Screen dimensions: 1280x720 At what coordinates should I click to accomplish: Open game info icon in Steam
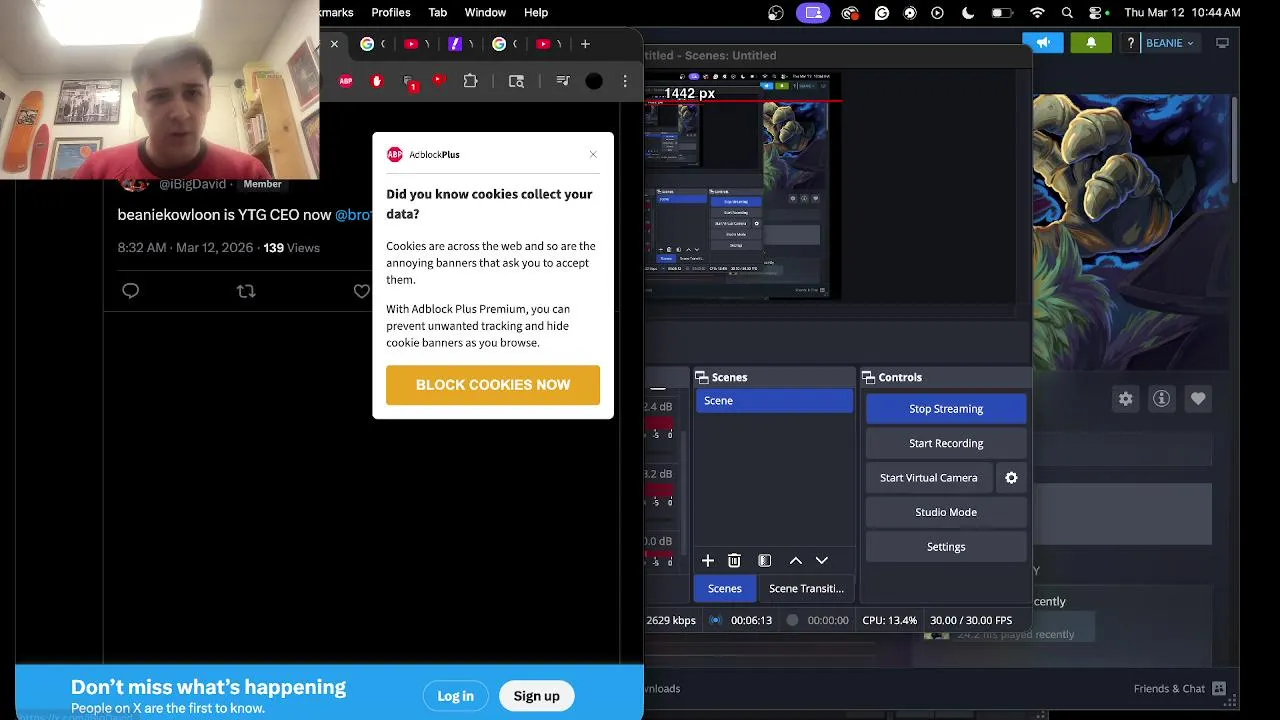pyautogui.click(x=1161, y=399)
